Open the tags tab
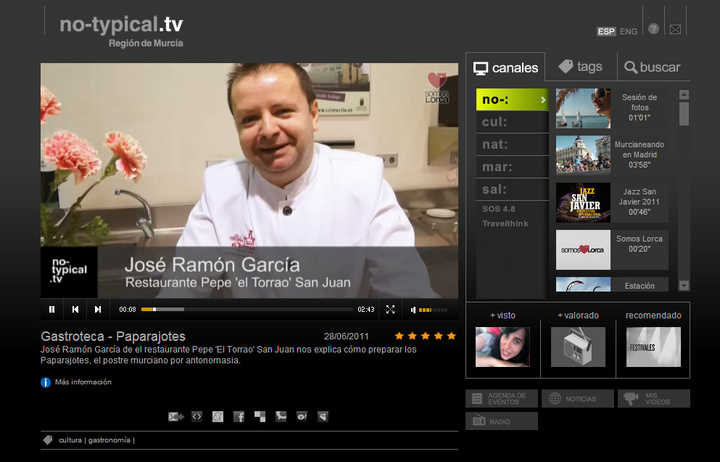The width and height of the screenshot is (720, 462). pos(581,67)
